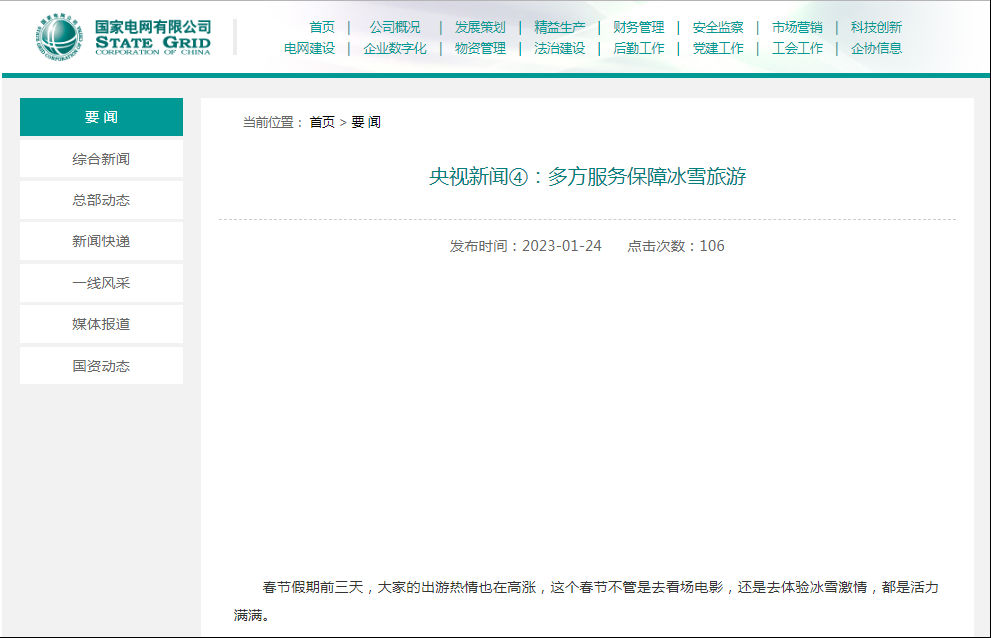Go to 企业数字化 section
This screenshot has width=991, height=638.
[395, 48]
